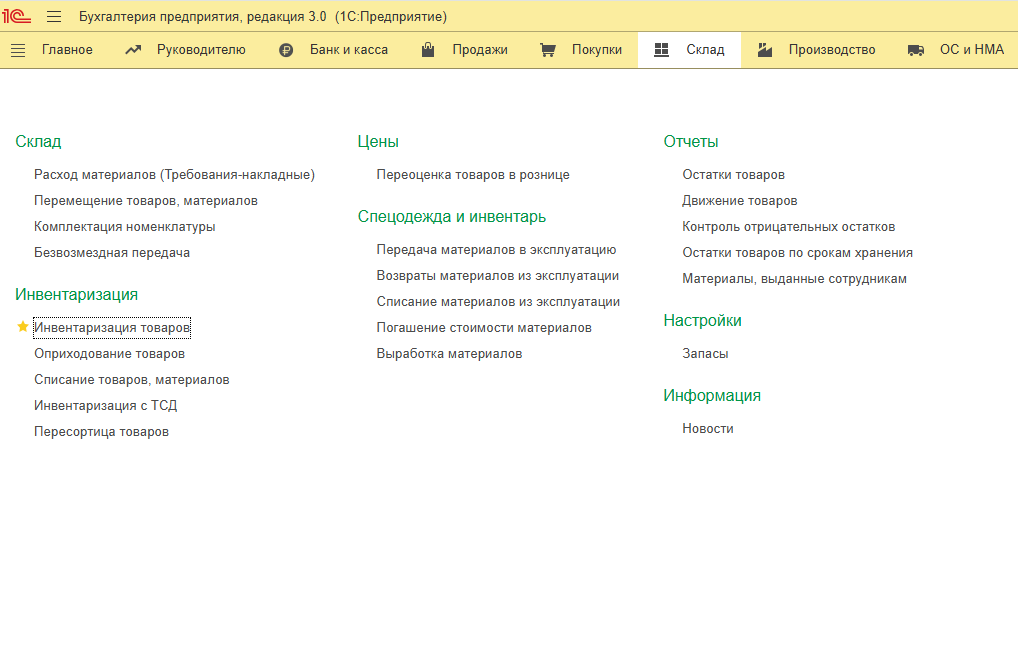1018x661 pixels.
Task: Open the Новости information link
Action: click(x=708, y=429)
